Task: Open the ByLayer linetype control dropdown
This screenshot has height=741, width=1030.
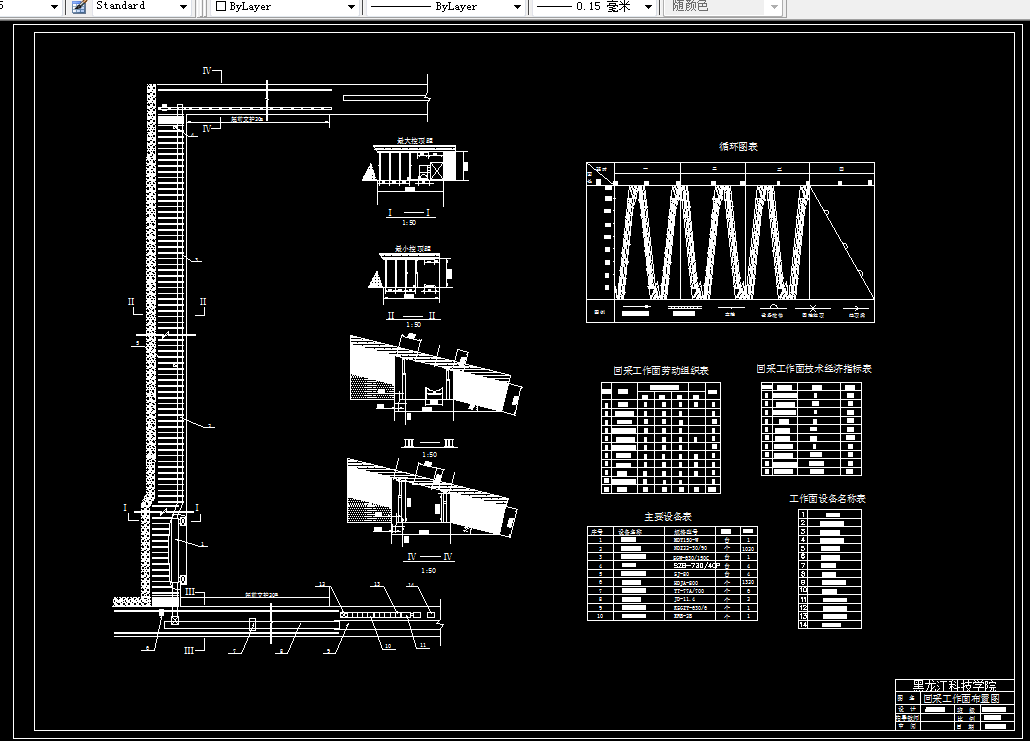Action: click(517, 7)
